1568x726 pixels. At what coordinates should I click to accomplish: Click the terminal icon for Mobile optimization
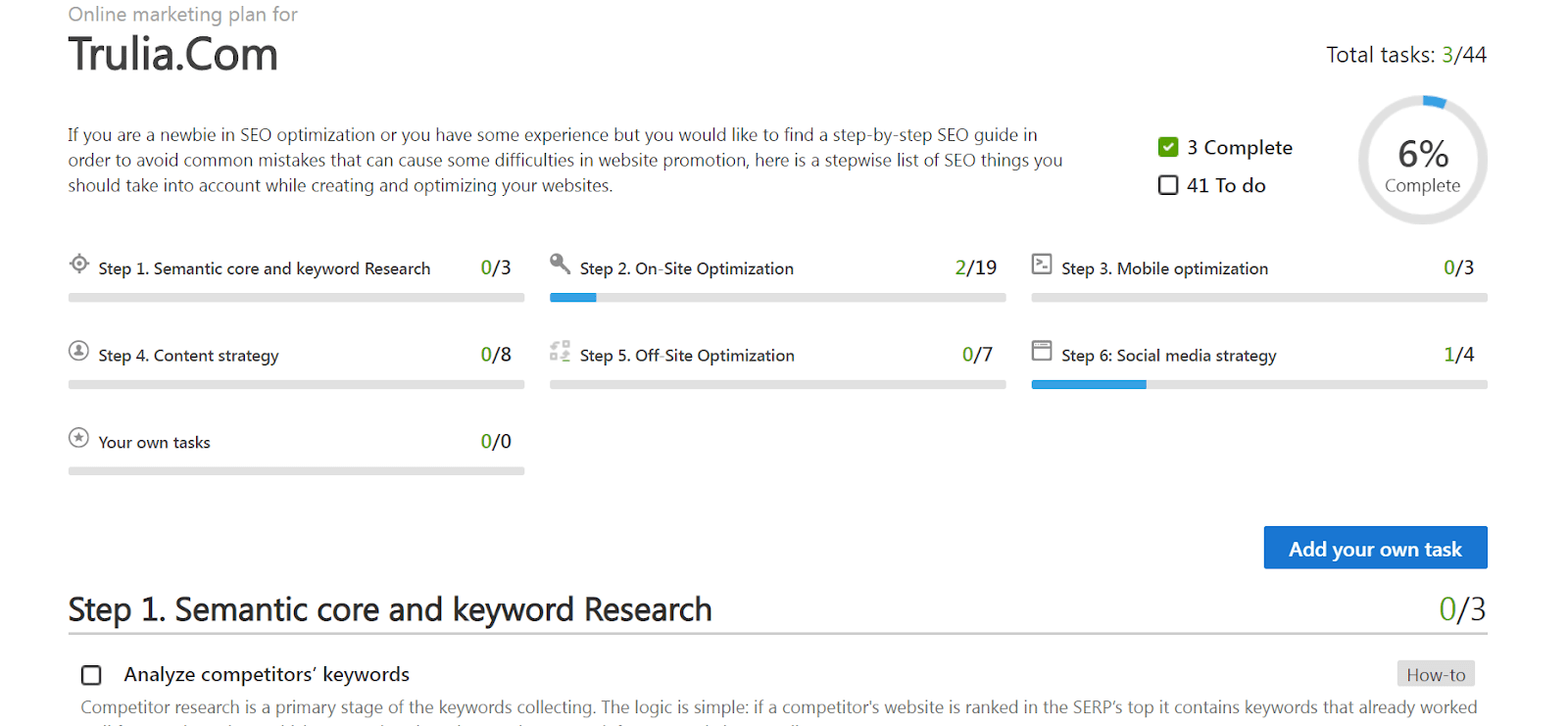coord(1042,264)
